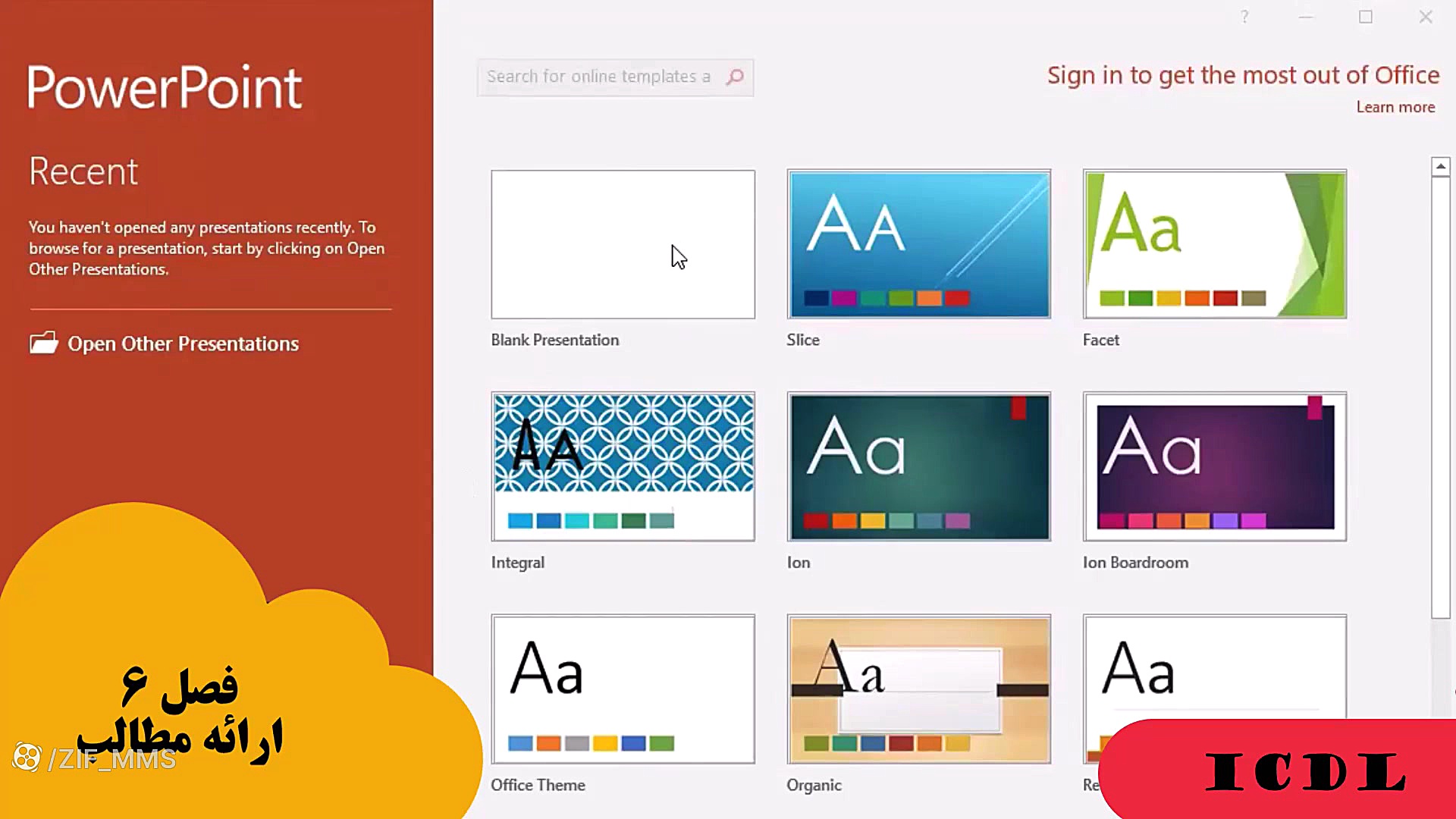Click Learn more link

[1395, 107]
